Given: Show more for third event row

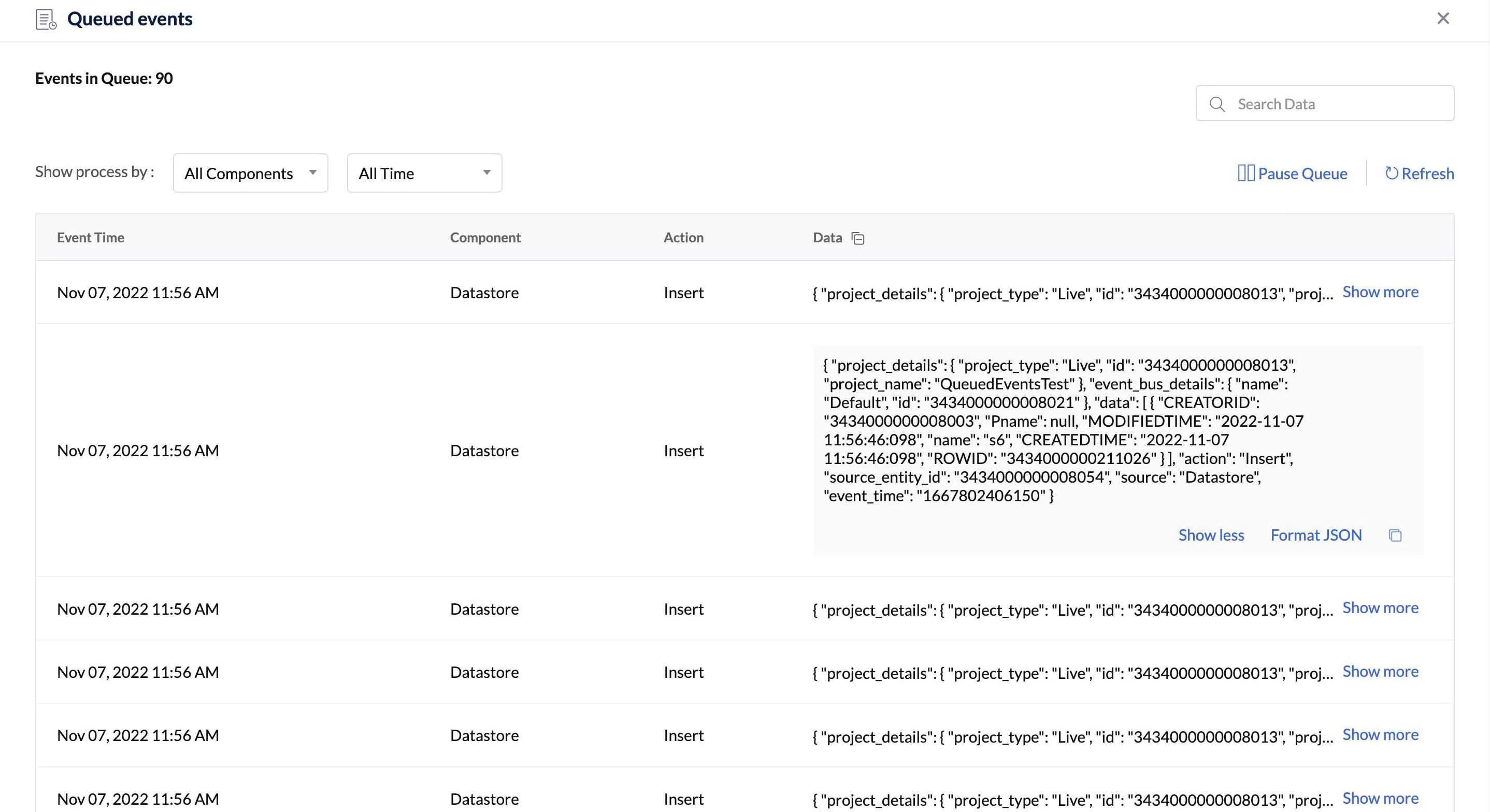Looking at the screenshot, I should coord(1380,608).
